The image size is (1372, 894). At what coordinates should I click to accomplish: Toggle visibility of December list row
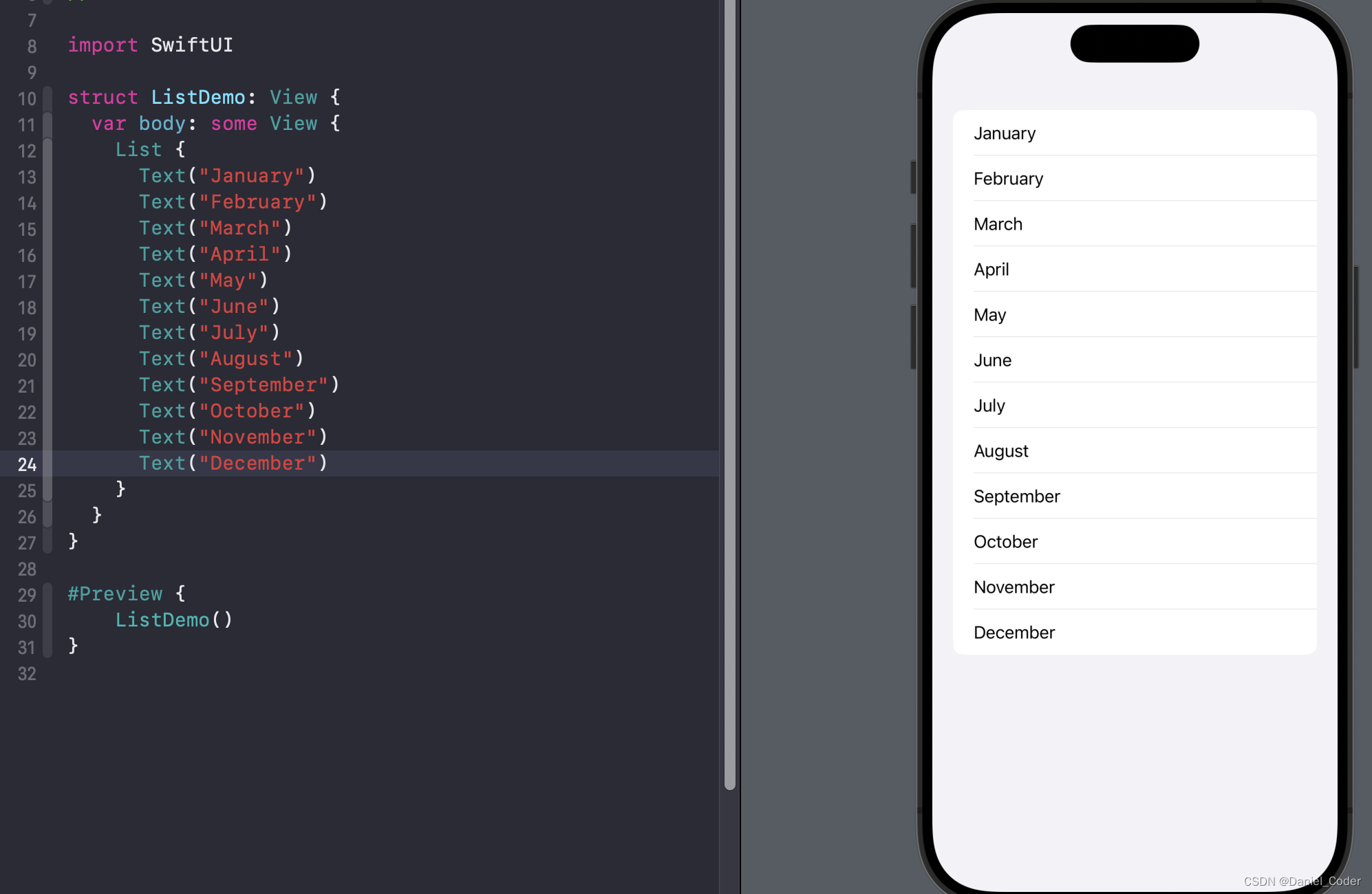(1136, 632)
